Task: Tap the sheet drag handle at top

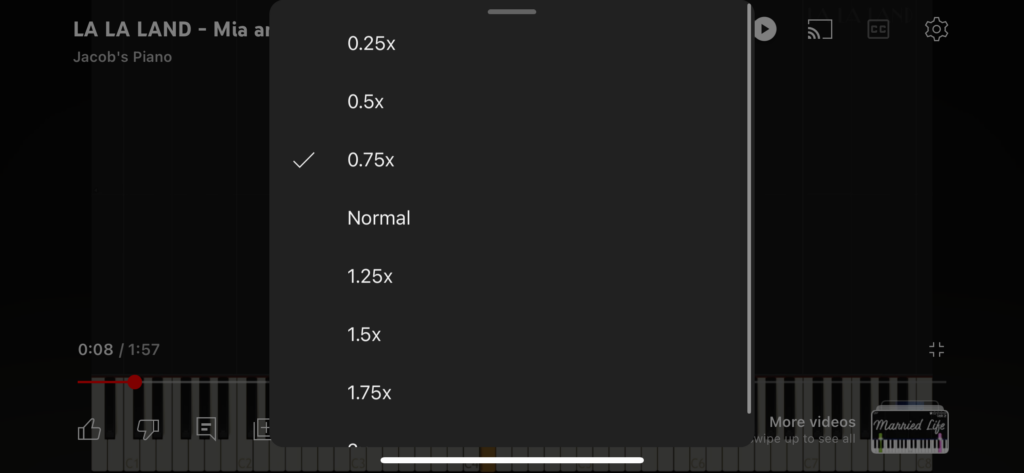Action: (x=512, y=11)
